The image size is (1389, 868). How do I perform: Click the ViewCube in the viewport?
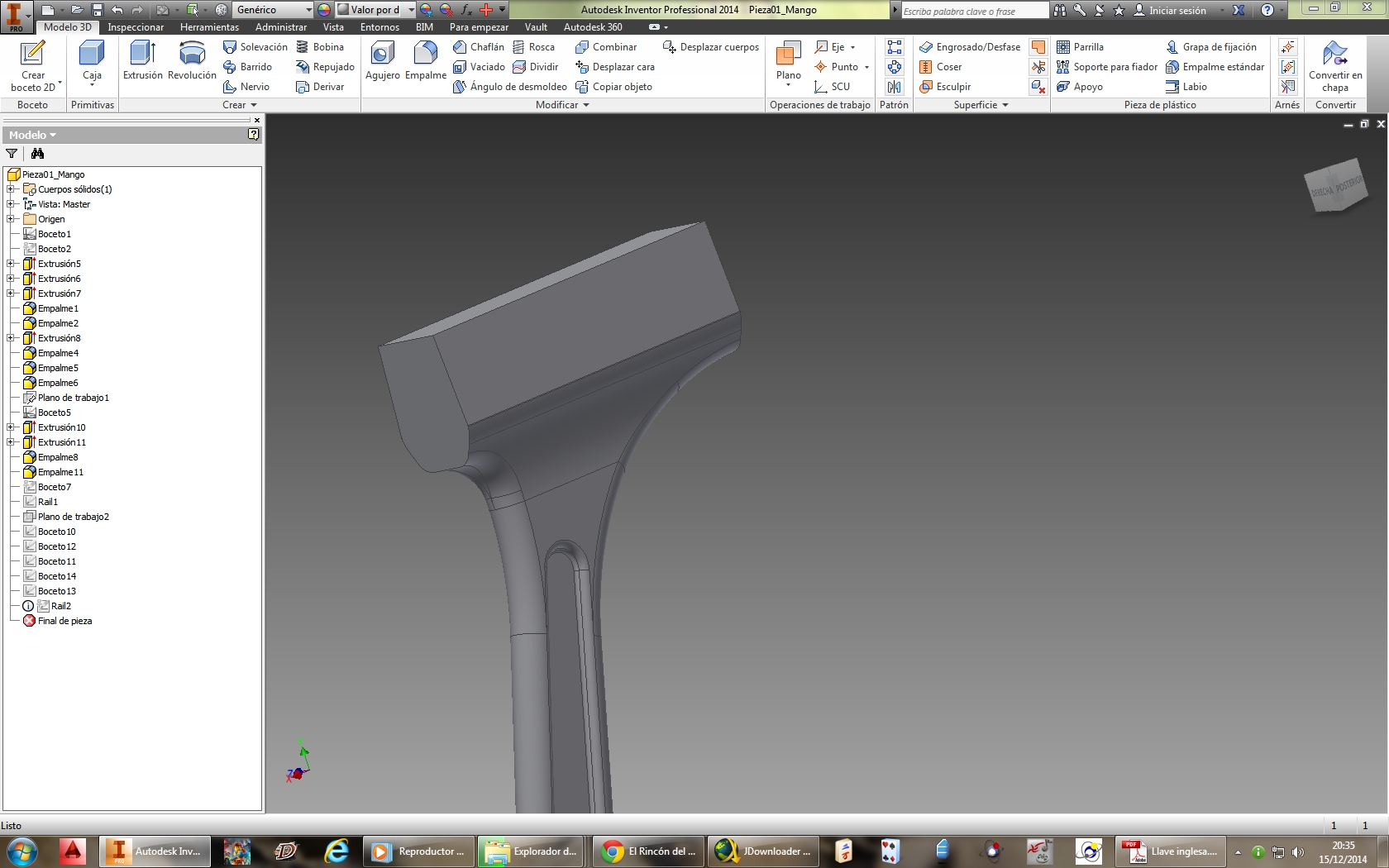1335,184
